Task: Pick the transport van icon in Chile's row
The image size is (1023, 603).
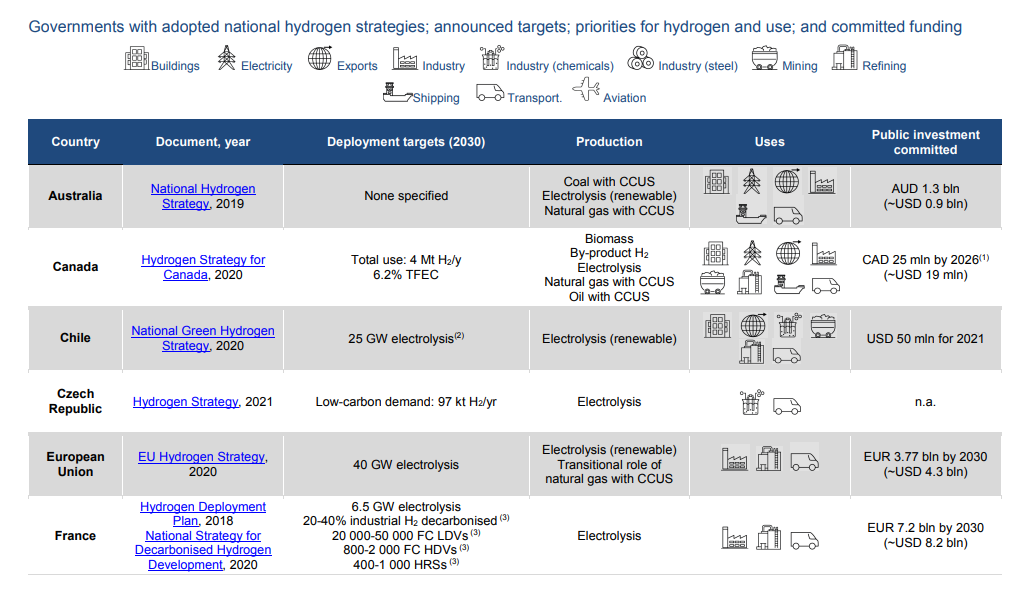Action: click(787, 356)
